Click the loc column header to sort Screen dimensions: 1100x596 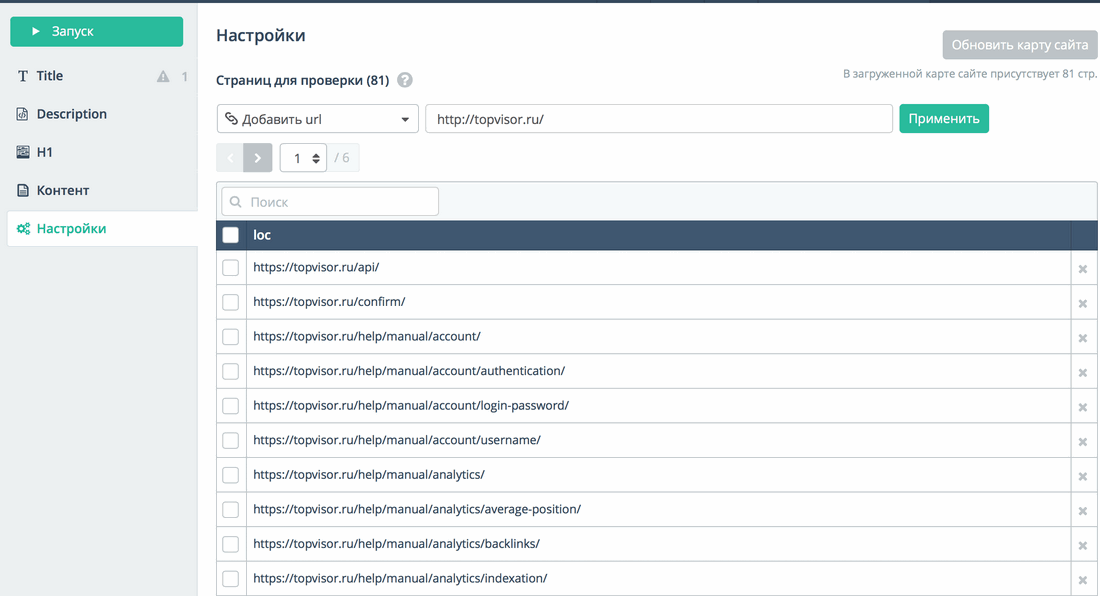[262, 235]
